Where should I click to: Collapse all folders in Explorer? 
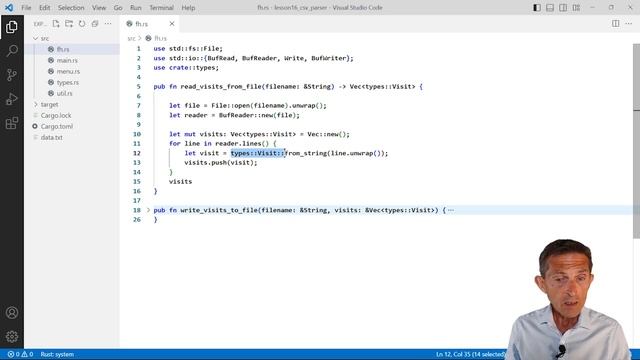pos(95,24)
